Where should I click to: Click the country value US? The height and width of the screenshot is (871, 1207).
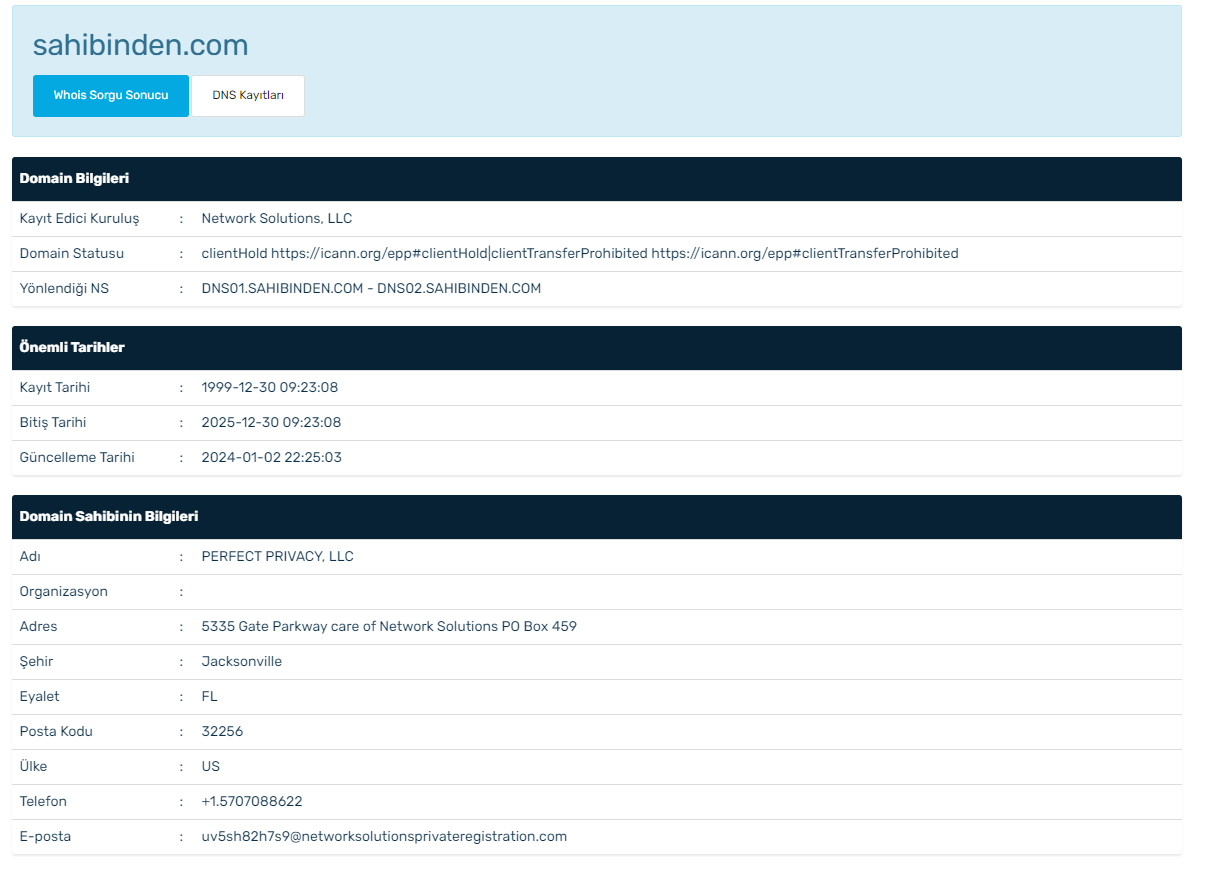[211, 766]
